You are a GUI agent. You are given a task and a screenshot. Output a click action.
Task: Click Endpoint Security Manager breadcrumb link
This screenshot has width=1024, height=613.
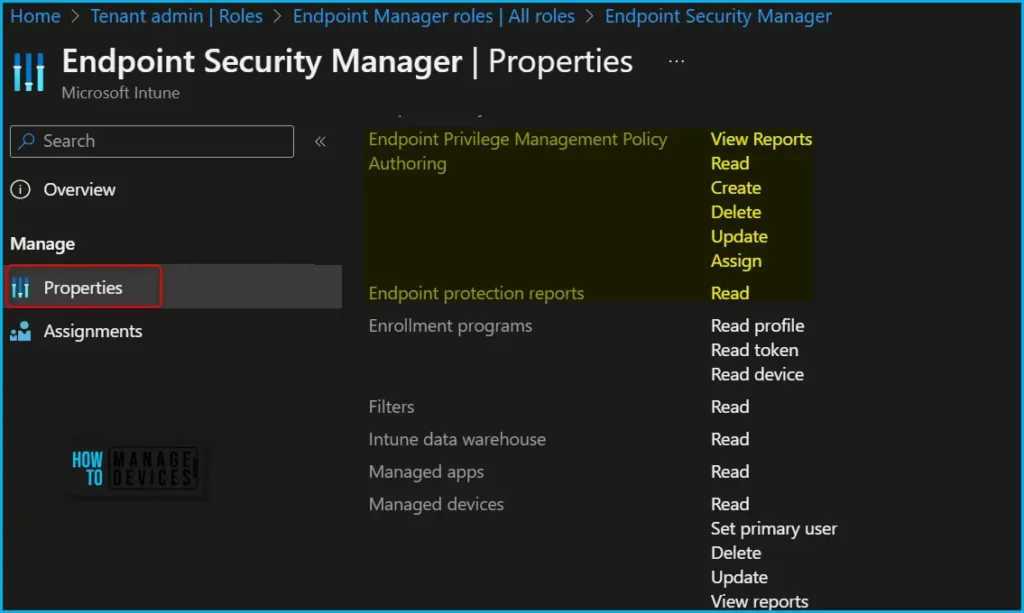pyautogui.click(x=718, y=16)
